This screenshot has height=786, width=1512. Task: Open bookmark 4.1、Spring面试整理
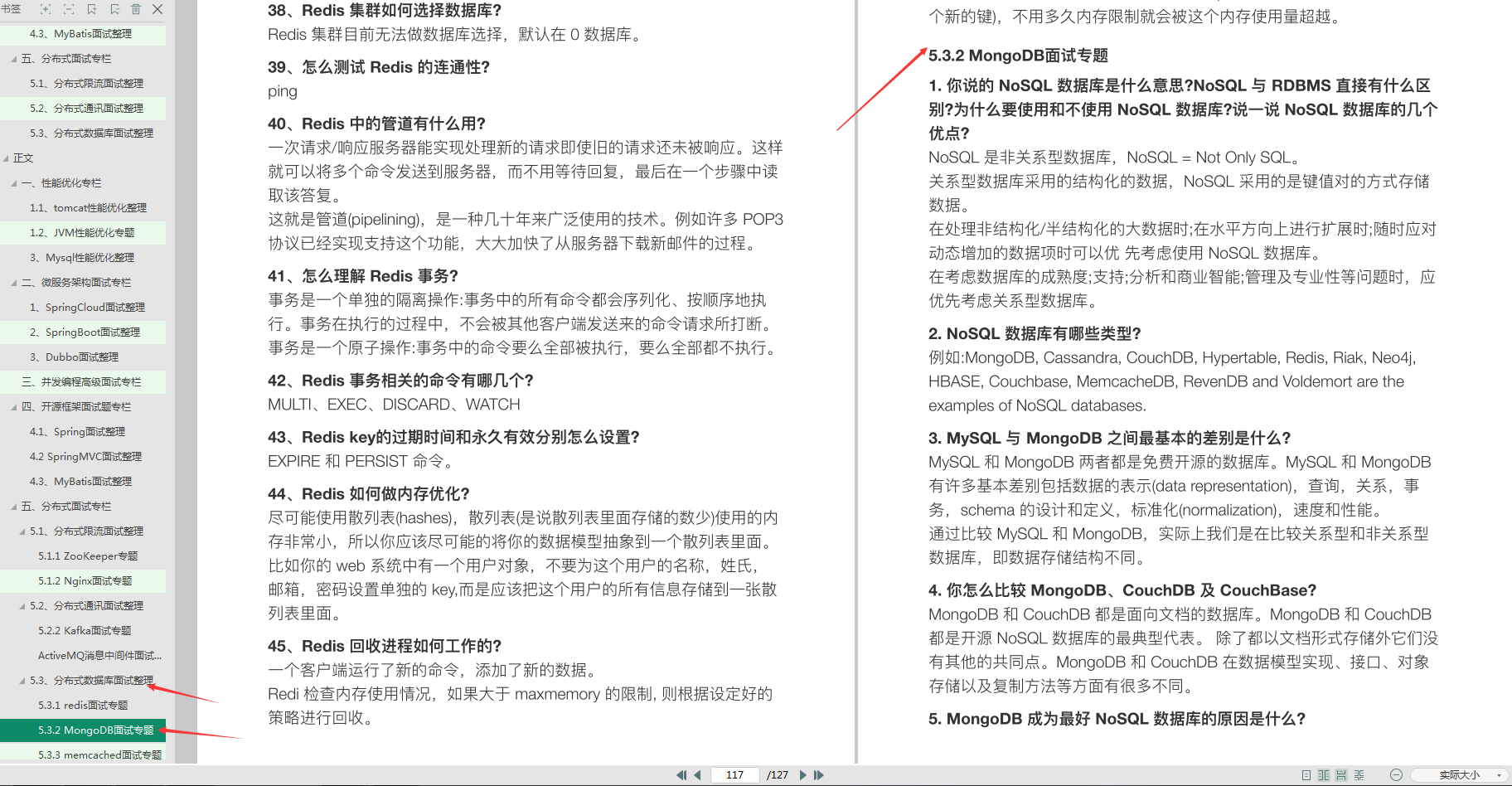pos(77,432)
